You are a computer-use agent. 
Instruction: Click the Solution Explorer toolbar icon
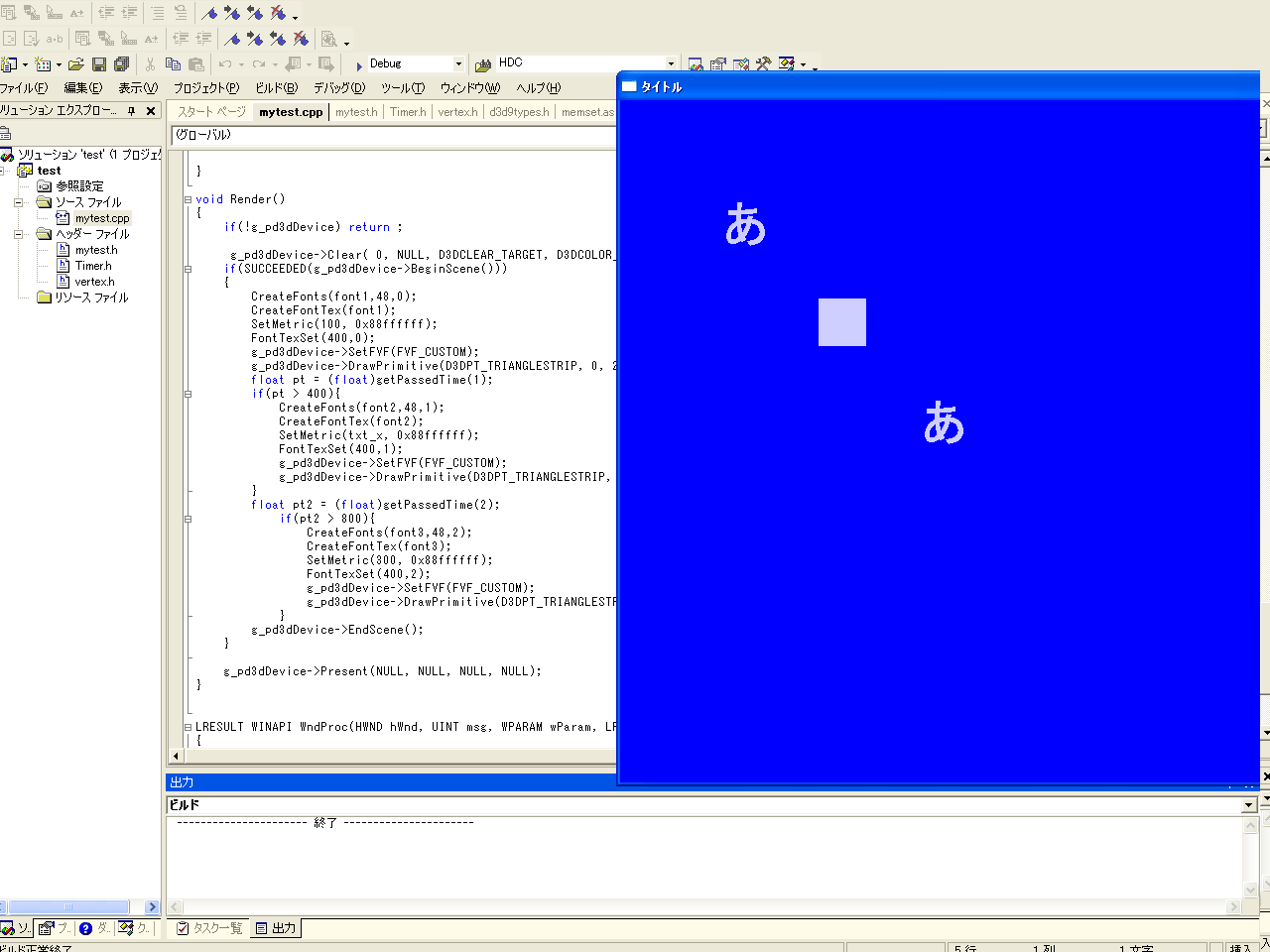coord(696,64)
